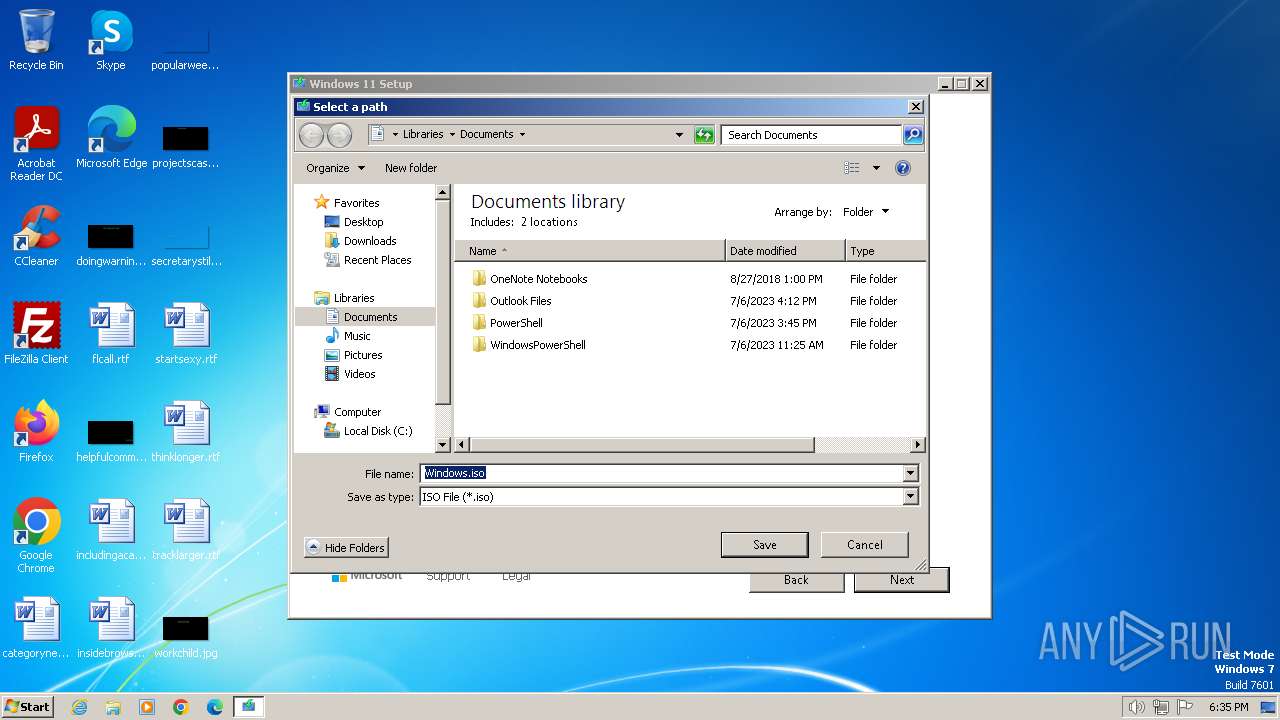Expand the Libraries breadcrumb arrow
1280x720 pixels.
click(x=452, y=135)
